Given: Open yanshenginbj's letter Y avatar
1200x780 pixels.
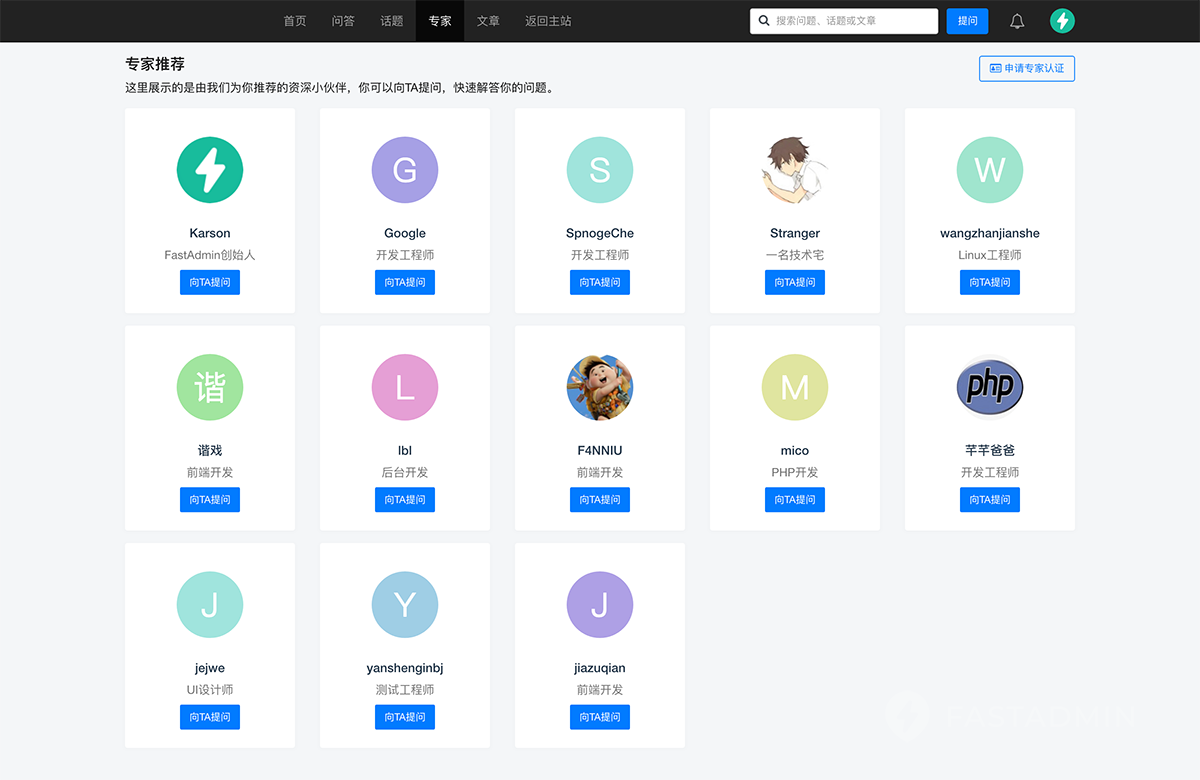Looking at the screenshot, I should (x=405, y=605).
